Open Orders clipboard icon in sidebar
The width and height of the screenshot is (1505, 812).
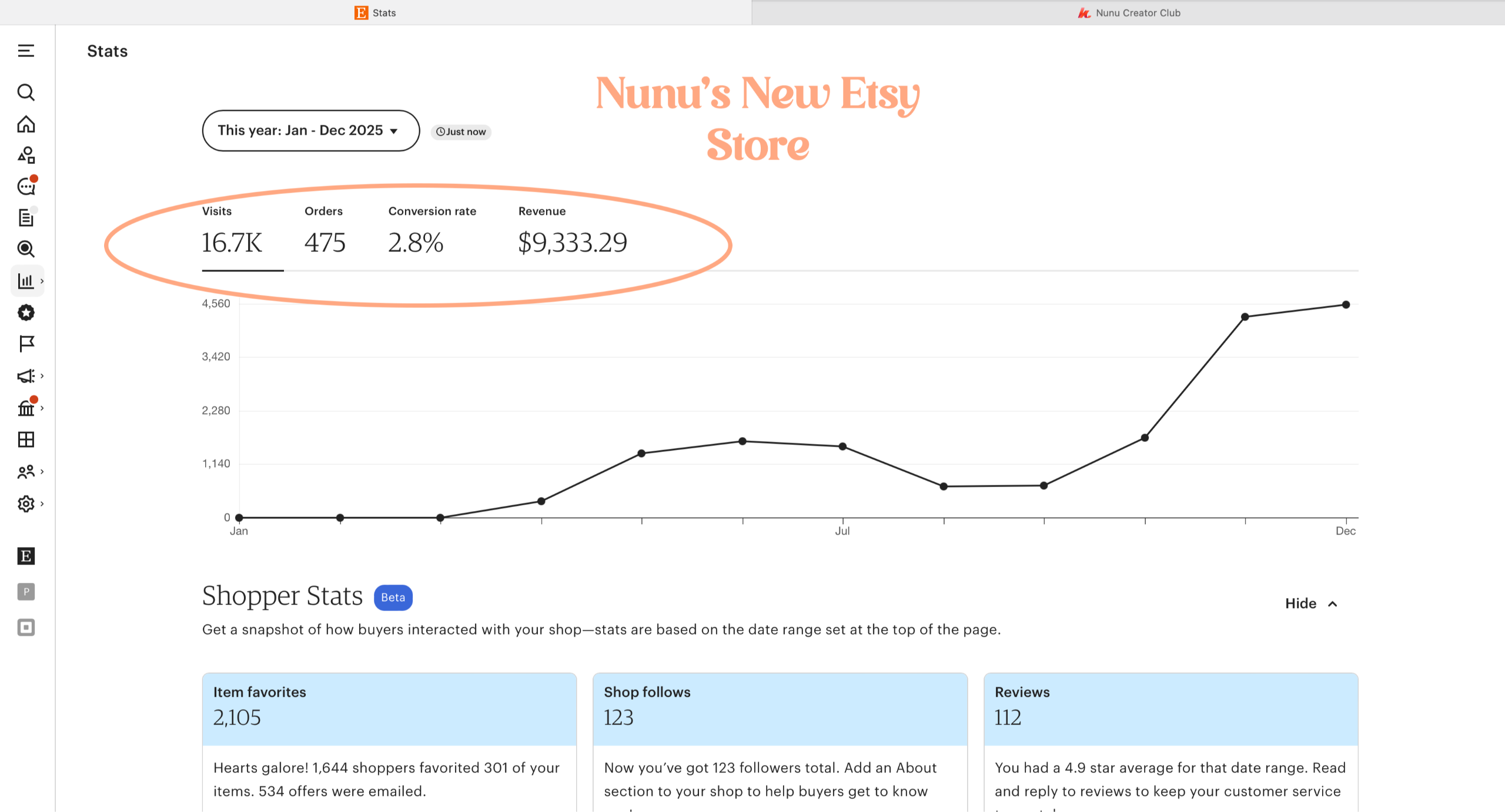point(26,218)
